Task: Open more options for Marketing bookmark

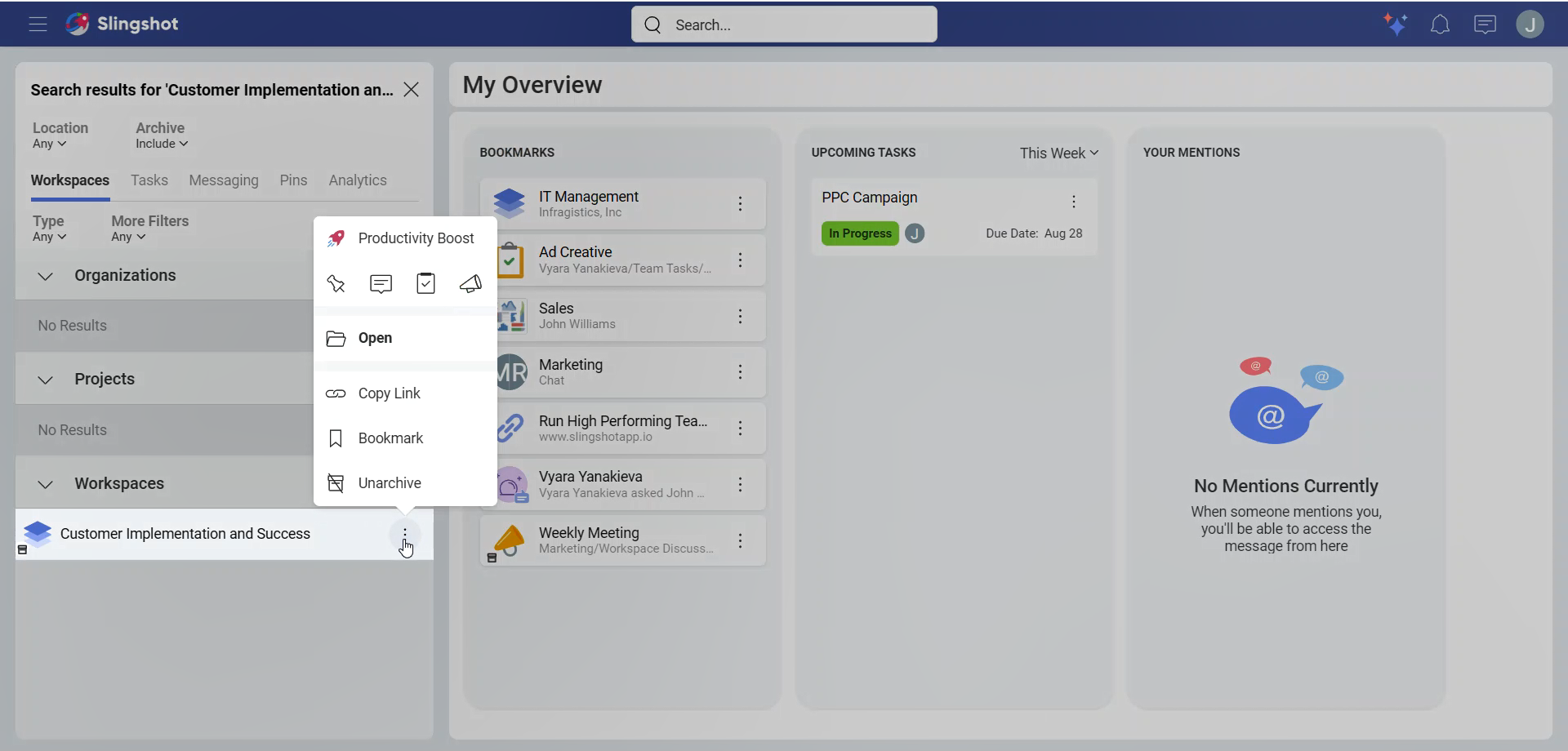Action: click(740, 372)
